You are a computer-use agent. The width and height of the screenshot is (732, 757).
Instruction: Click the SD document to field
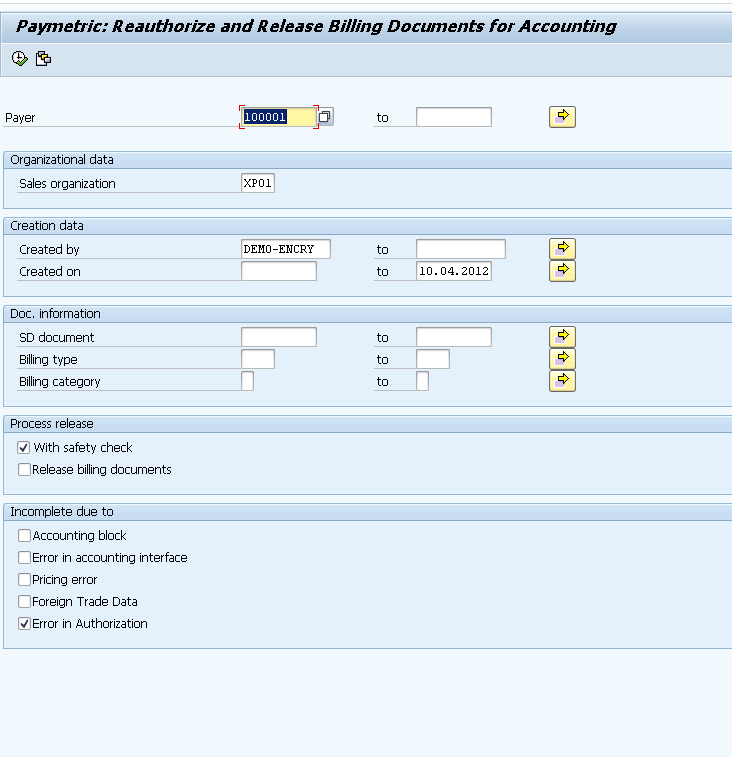click(x=454, y=337)
